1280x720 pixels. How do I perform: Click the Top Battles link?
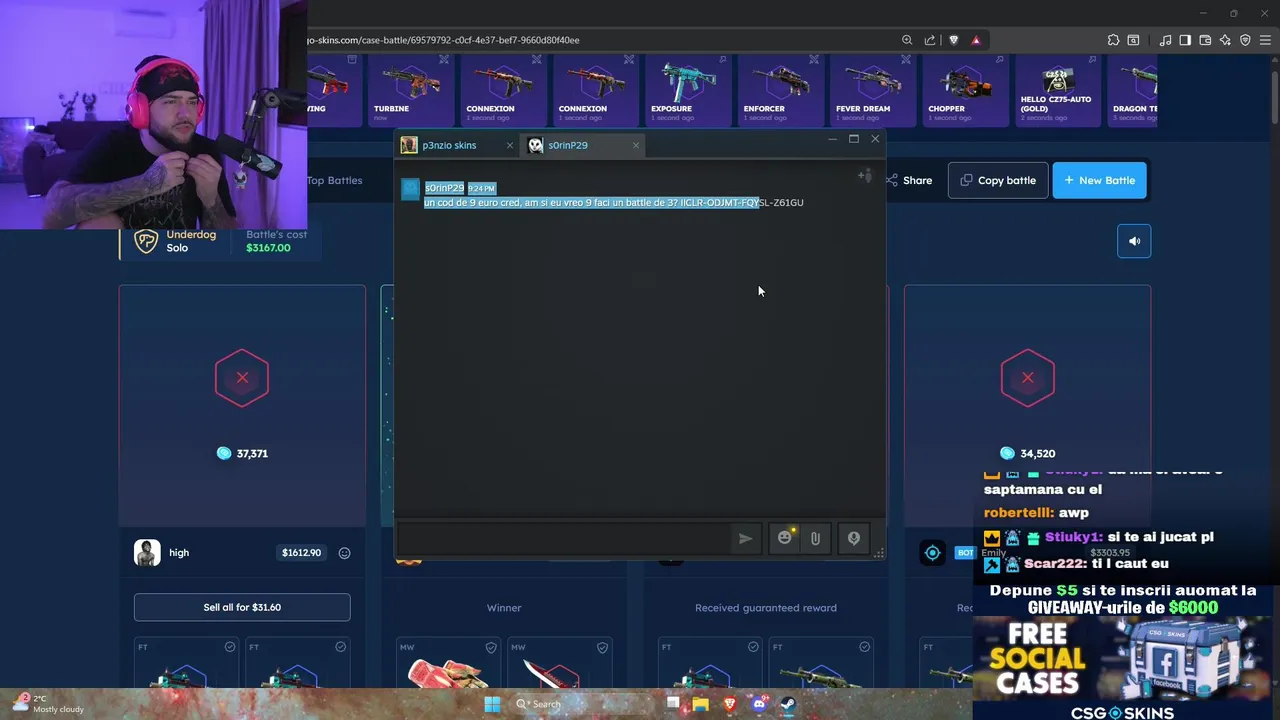(x=334, y=180)
